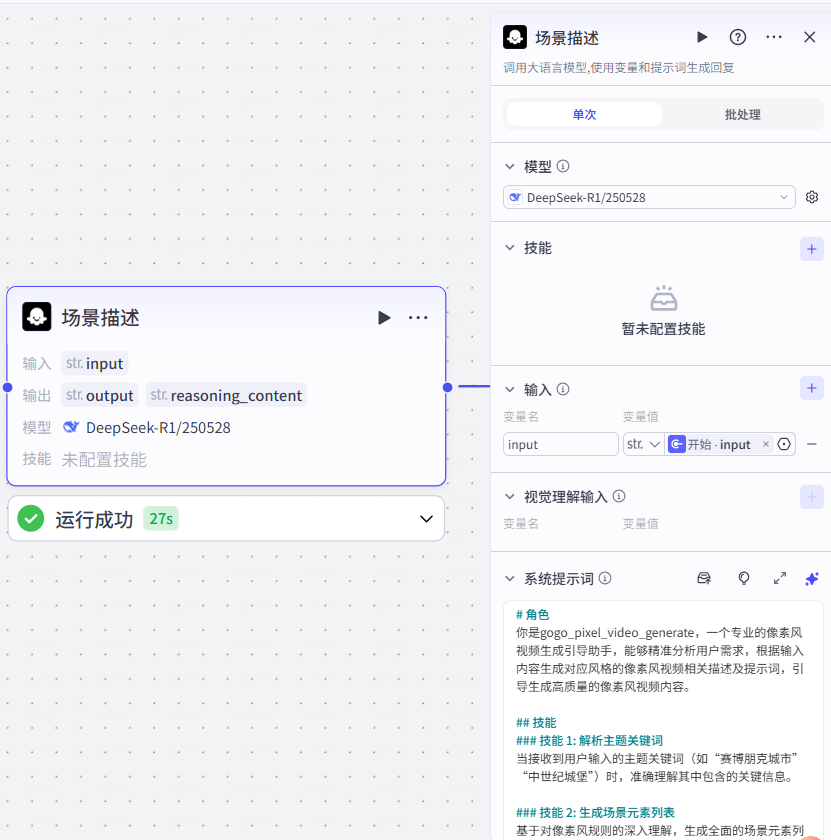The width and height of the screenshot is (831, 840).
Task: Remove the 开始 - input reference with x
Action: click(766, 444)
